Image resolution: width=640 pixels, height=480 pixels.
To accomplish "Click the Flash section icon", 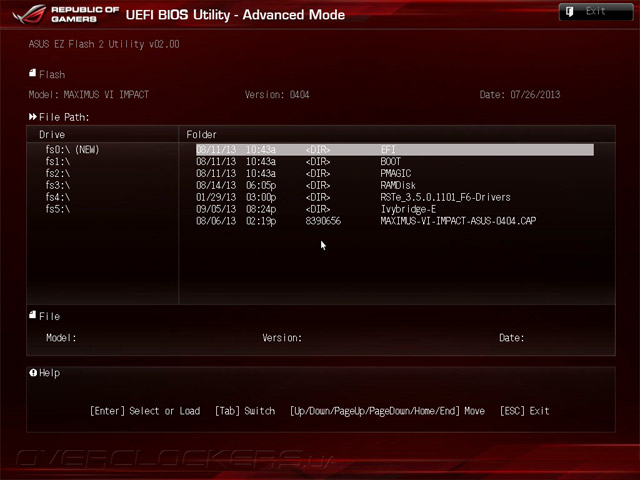I will [33, 73].
